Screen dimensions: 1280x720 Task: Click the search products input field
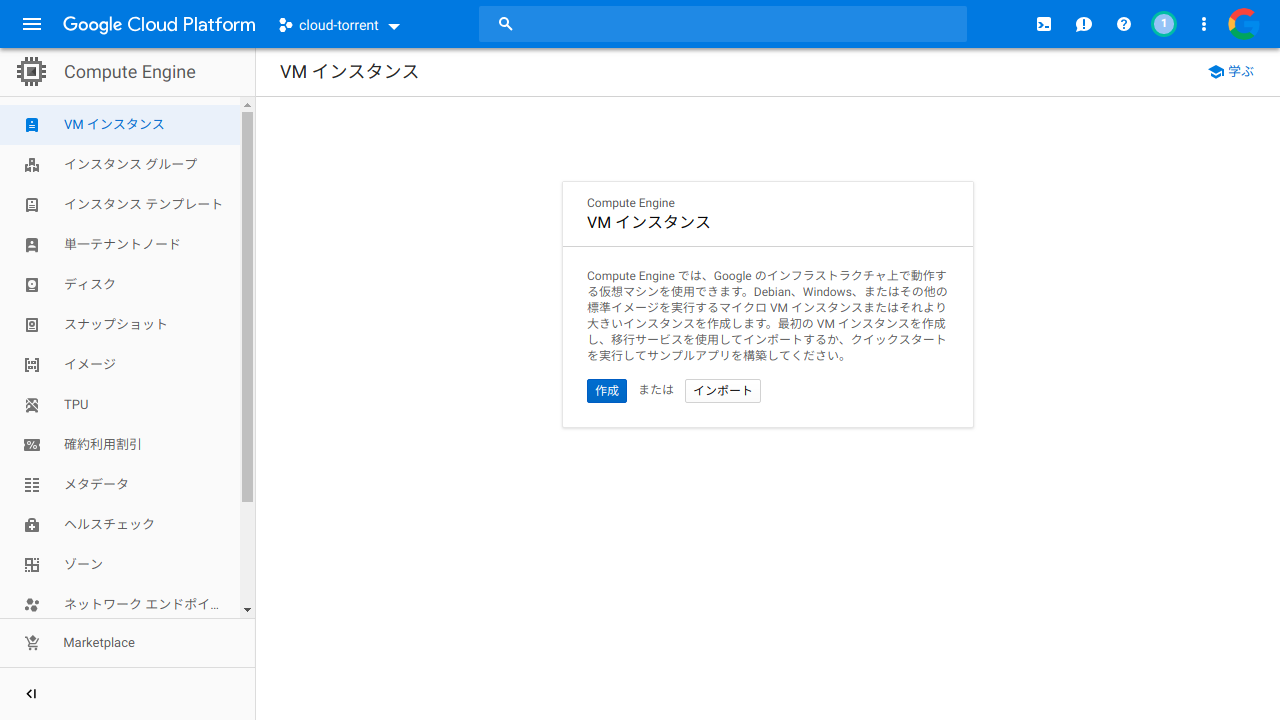pyautogui.click(x=723, y=24)
